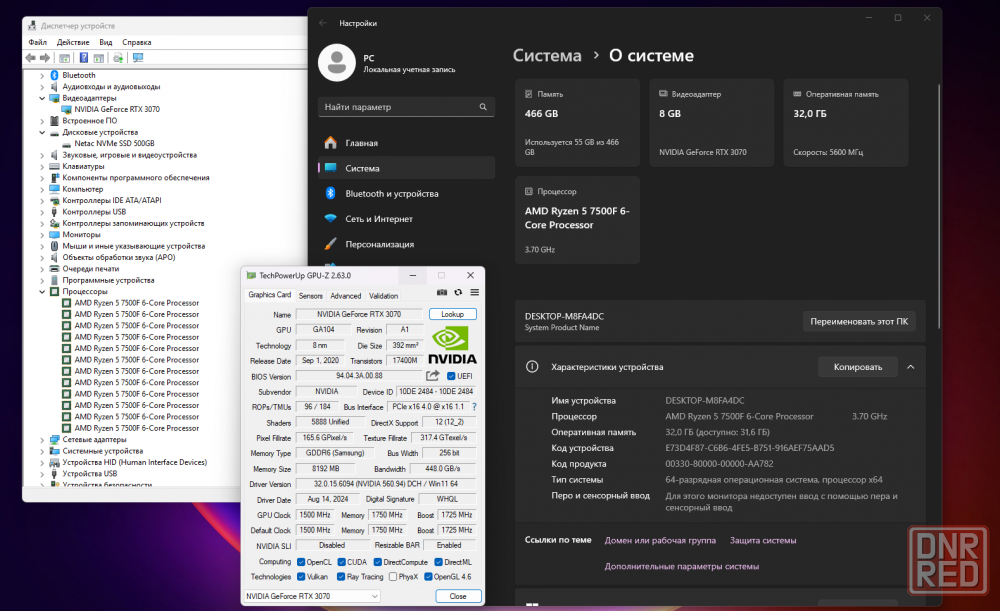Screen dimensions: 1000x611
Task: Click magnifier icon in Settings search box
Action: (x=483, y=107)
